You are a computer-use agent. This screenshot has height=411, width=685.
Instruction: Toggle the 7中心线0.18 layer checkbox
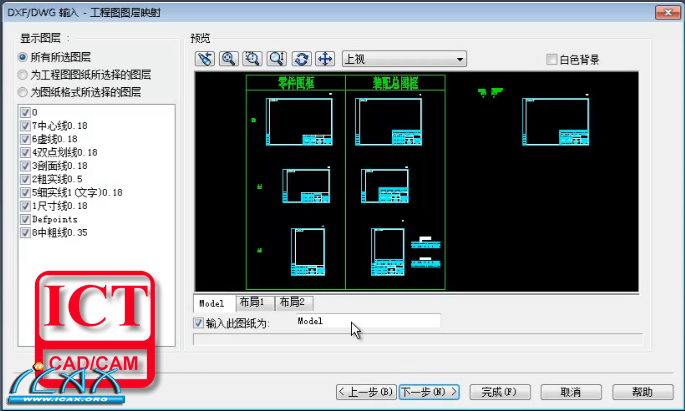coord(25,126)
